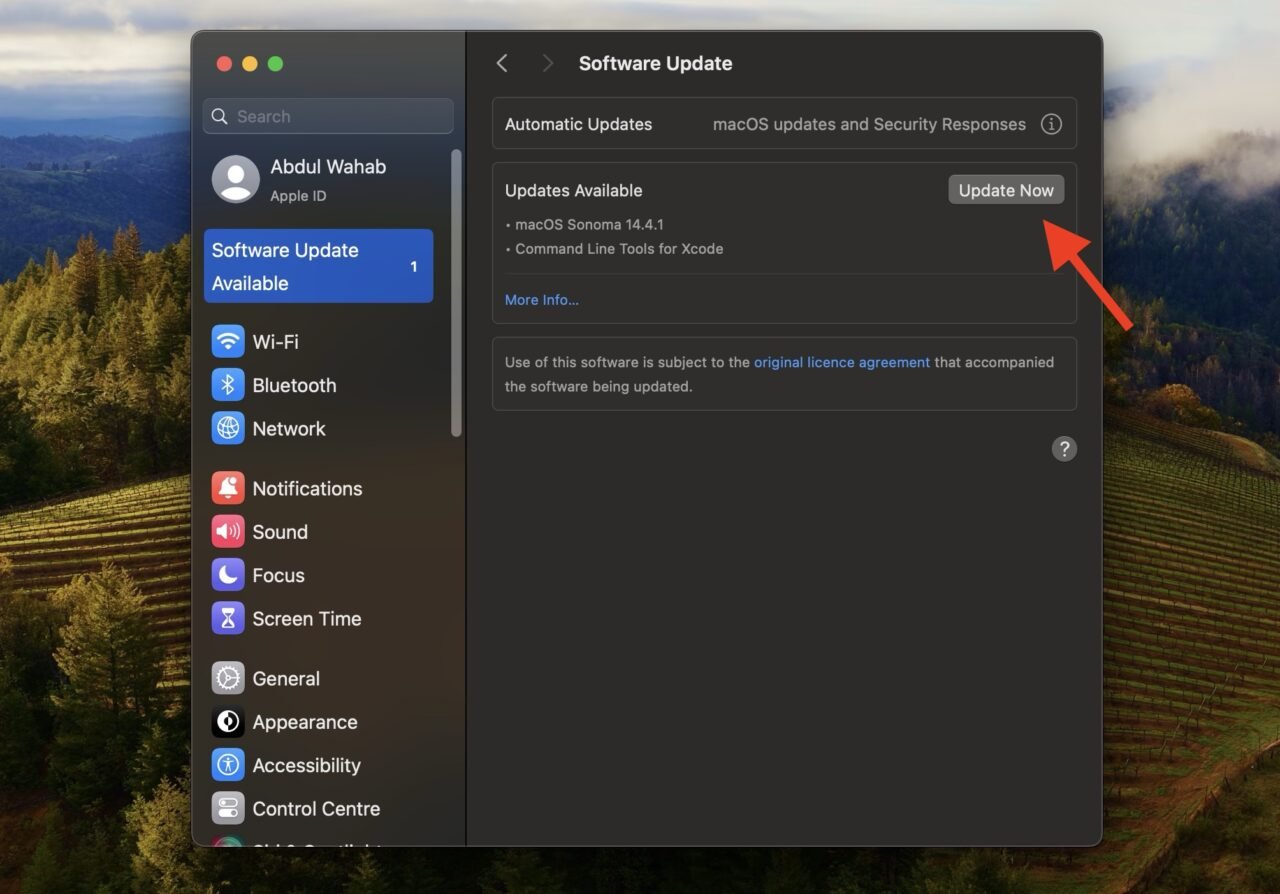The image size is (1280, 894).
Task: Close the System Settings window with red button
Action: (x=224, y=64)
